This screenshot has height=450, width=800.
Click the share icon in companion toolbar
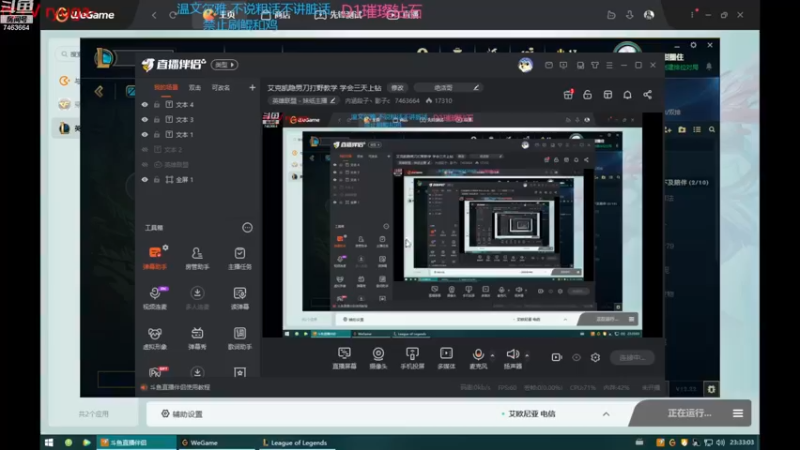point(647,95)
